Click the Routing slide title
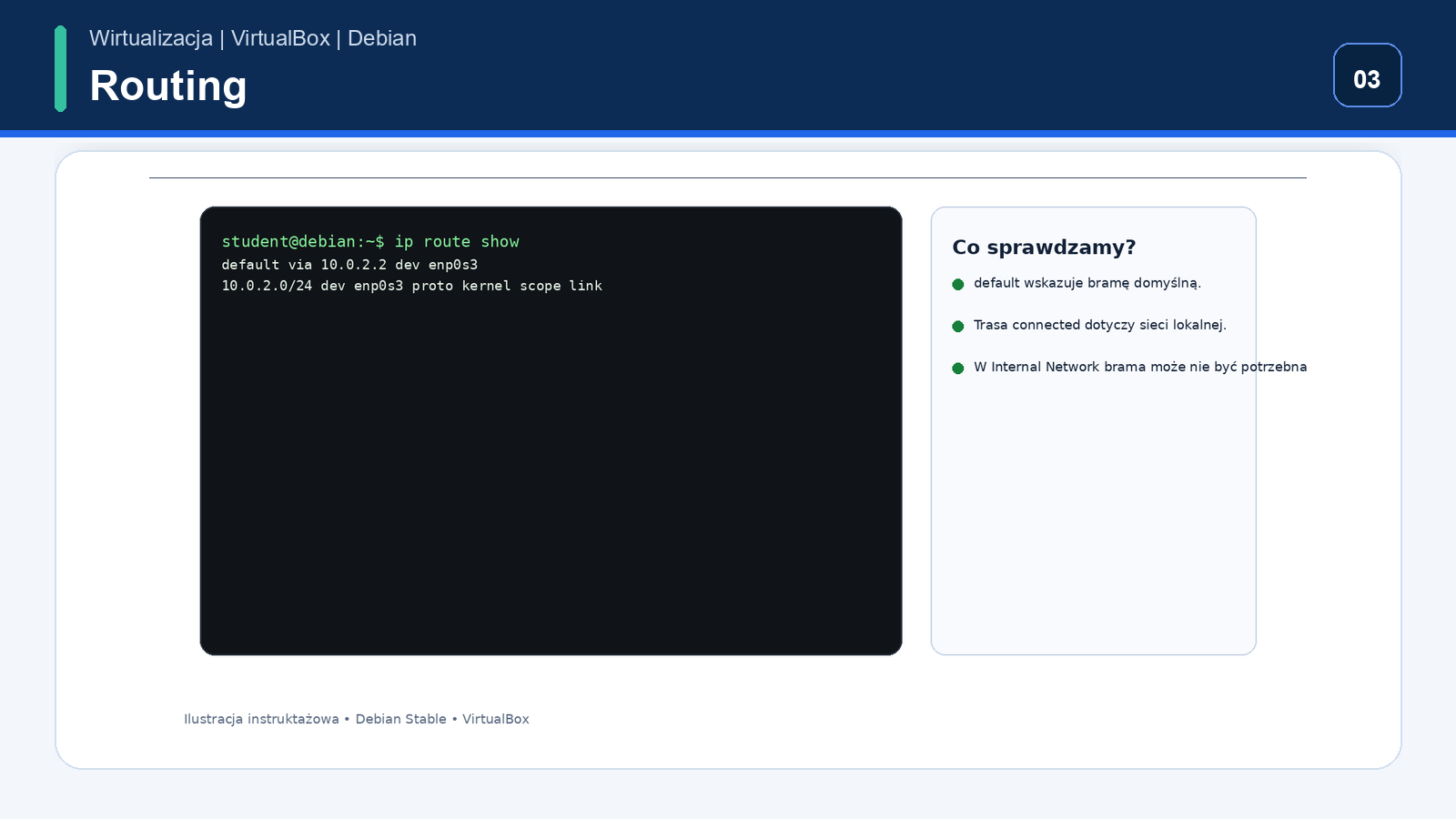The width and height of the screenshot is (1456, 819). (168, 86)
